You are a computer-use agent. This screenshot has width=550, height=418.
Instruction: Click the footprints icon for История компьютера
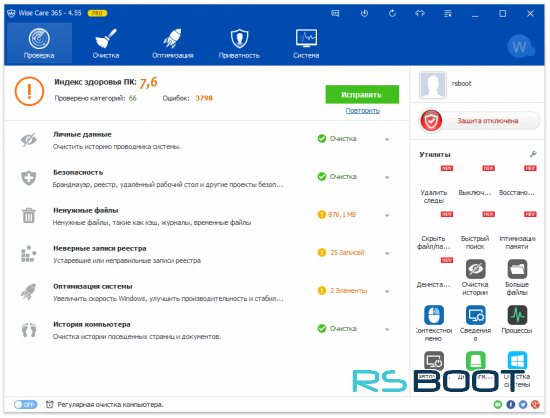tap(29, 330)
